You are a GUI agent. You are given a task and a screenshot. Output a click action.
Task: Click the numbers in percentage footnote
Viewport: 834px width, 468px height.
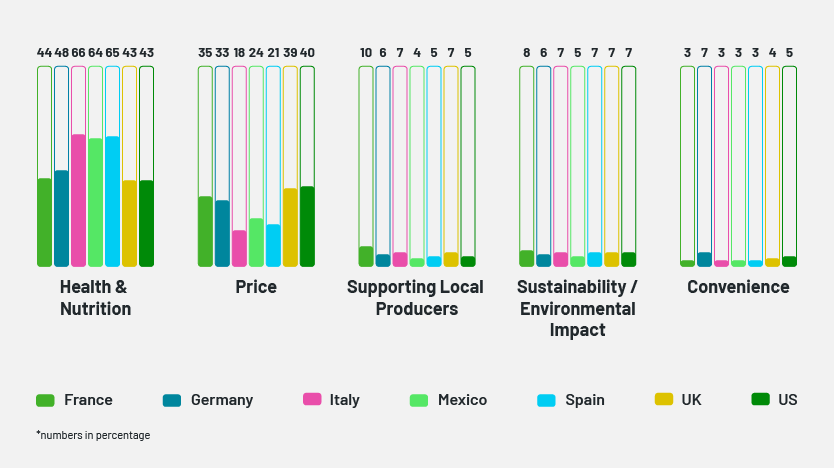click(93, 435)
